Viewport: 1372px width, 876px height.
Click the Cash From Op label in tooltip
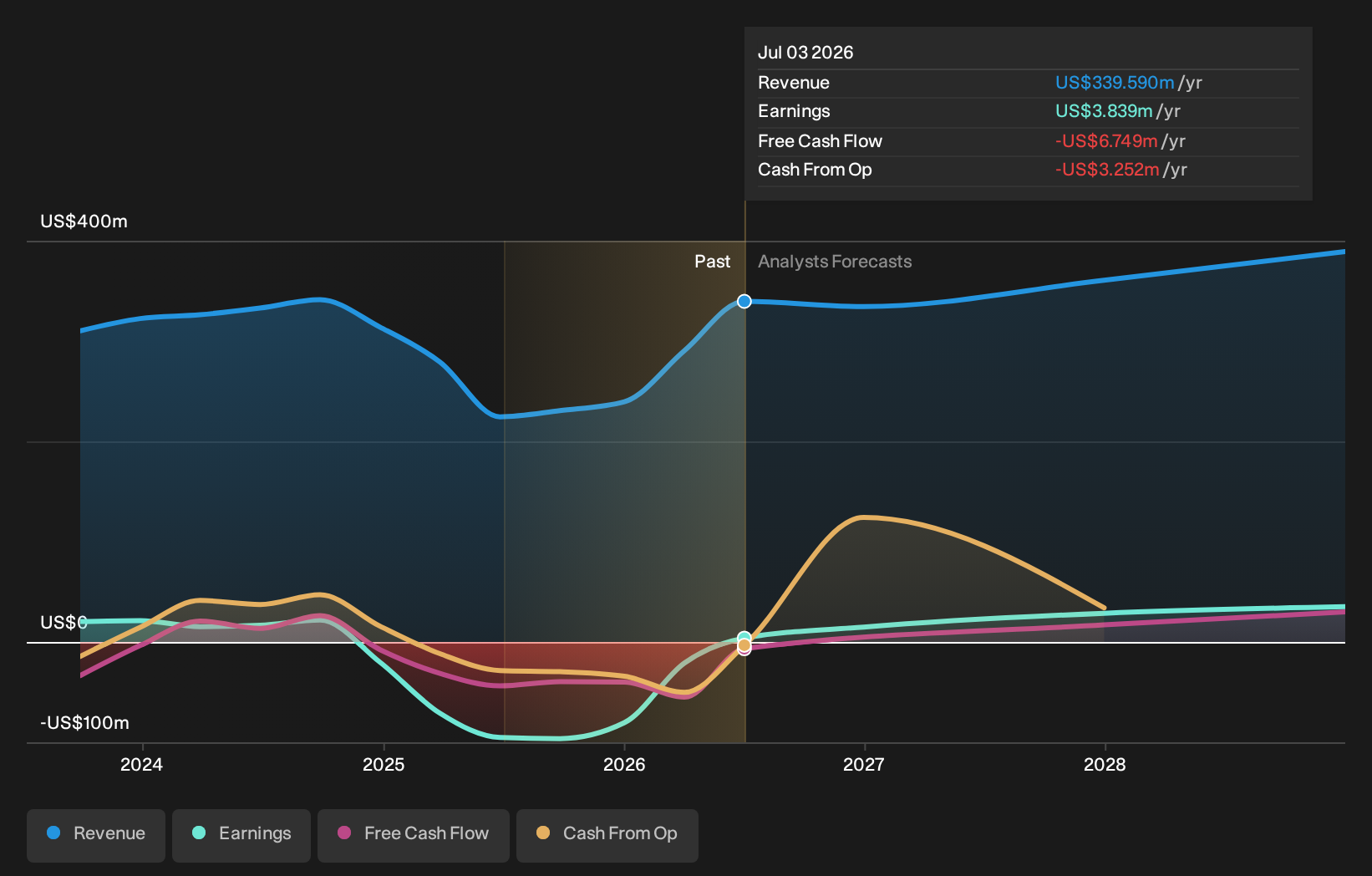(x=815, y=170)
